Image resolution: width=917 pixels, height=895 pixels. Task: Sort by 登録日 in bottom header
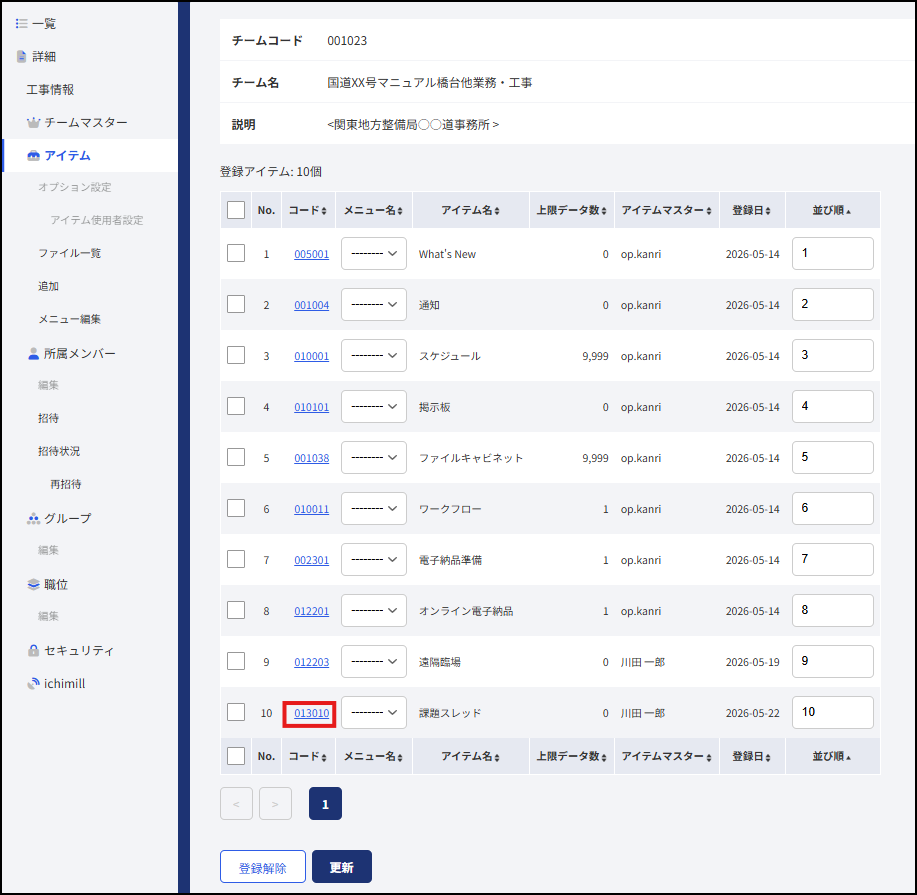751,756
